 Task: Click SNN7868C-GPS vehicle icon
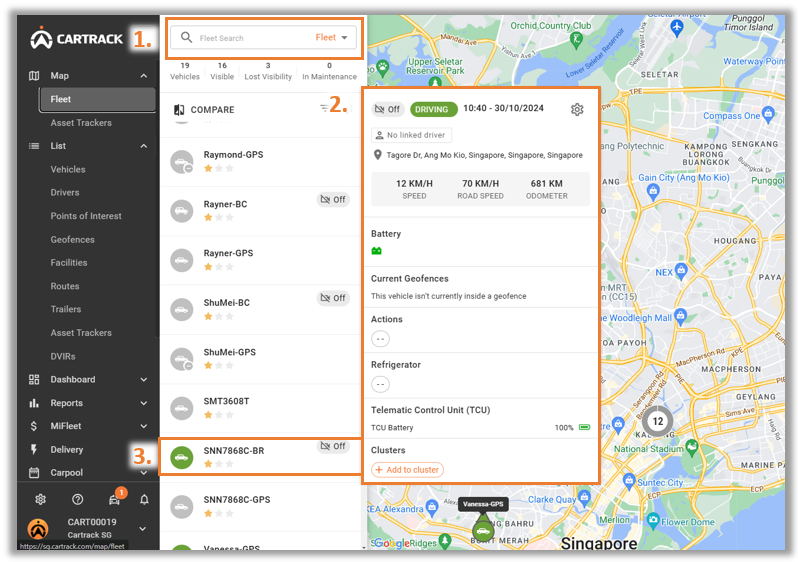point(182,507)
